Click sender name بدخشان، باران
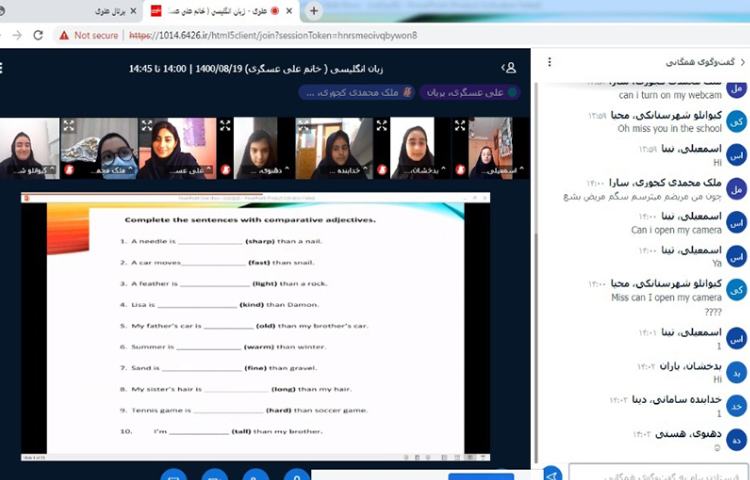The width and height of the screenshot is (750, 480). tap(690, 366)
